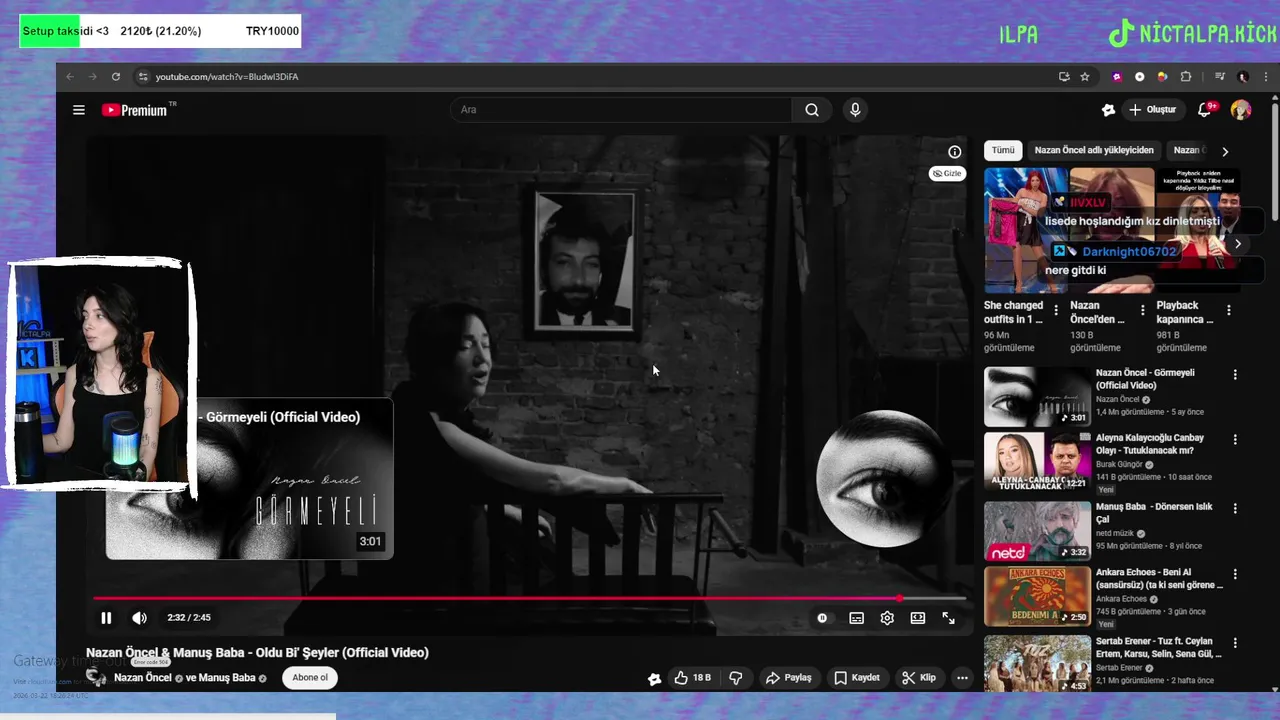Click the video title Oldu Bi' Şeyler
Image resolution: width=1280 pixels, height=720 pixels.
(257, 653)
